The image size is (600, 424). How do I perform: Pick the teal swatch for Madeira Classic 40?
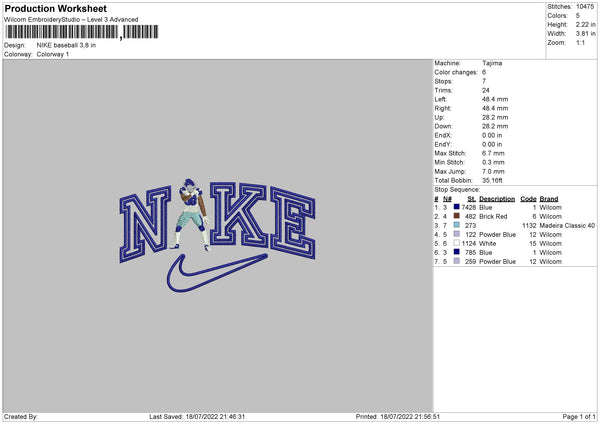457,225
